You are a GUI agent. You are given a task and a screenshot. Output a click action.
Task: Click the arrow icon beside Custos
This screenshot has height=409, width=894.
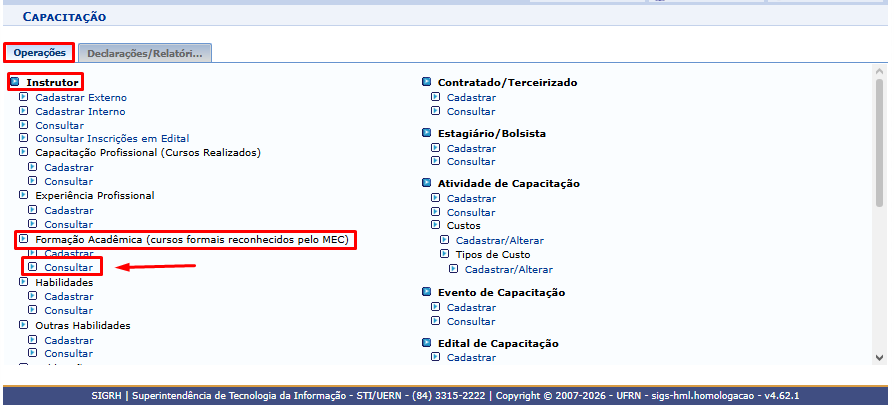pyautogui.click(x=435, y=225)
